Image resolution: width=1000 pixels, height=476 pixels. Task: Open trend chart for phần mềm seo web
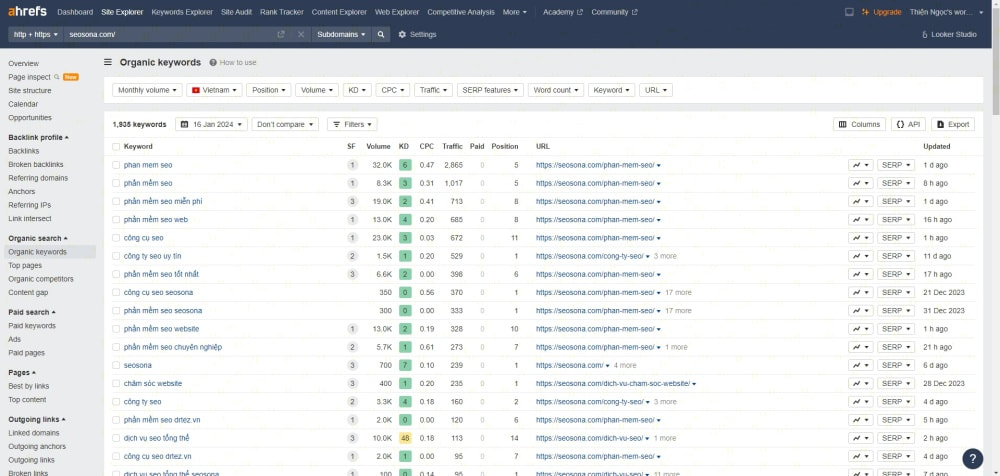(x=860, y=219)
